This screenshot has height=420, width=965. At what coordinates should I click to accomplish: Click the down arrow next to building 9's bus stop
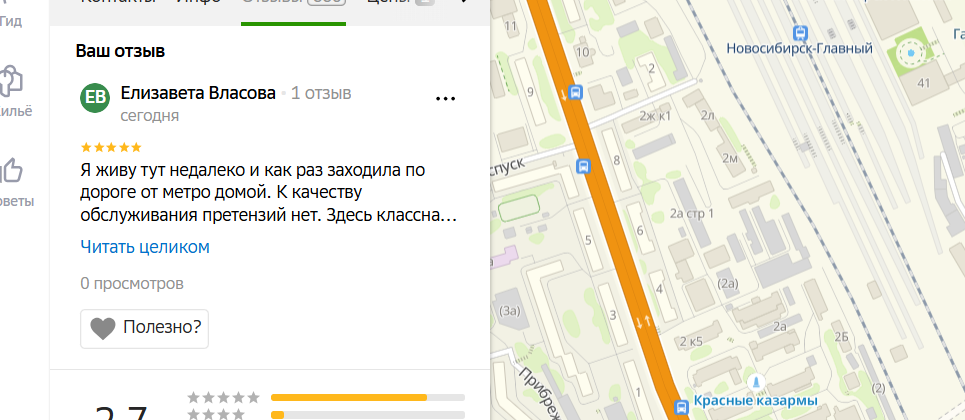[563, 95]
